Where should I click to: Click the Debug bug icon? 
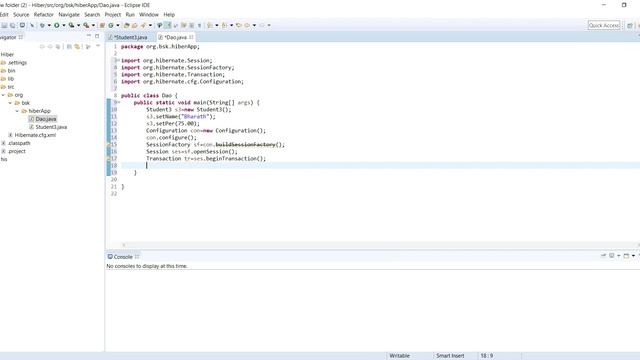[x=42, y=25]
